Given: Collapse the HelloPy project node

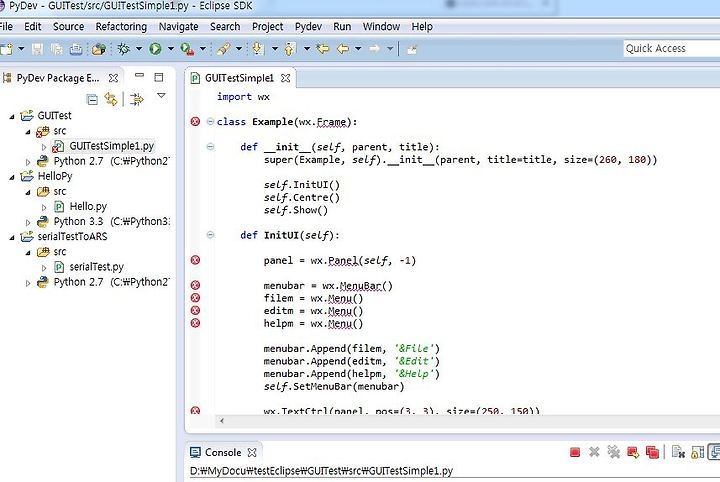Looking at the screenshot, I should 12,177.
